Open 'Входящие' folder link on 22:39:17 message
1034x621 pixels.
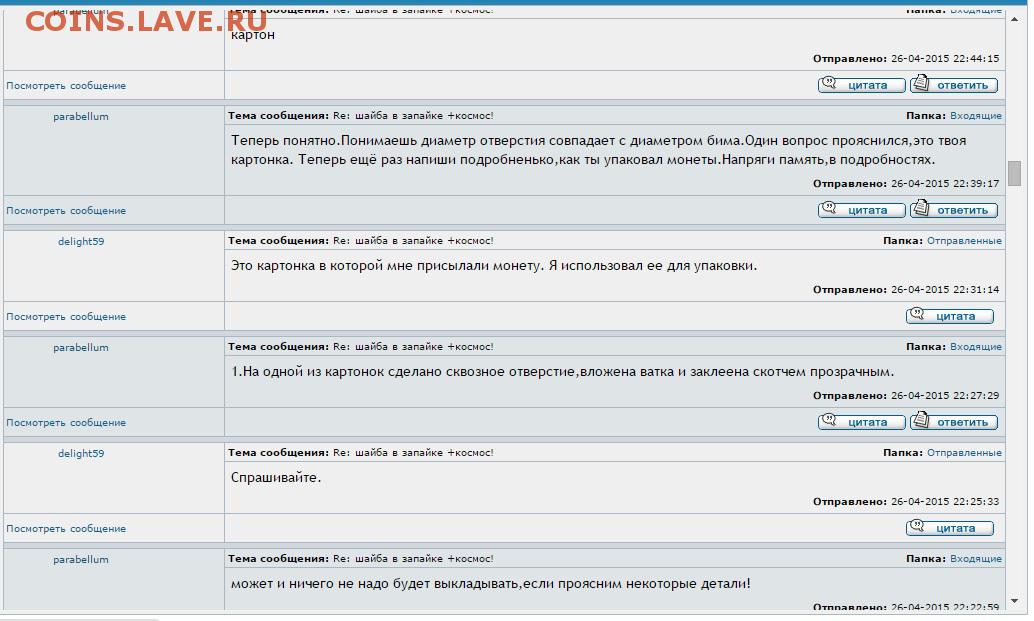pyautogui.click(x=975, y=116)
